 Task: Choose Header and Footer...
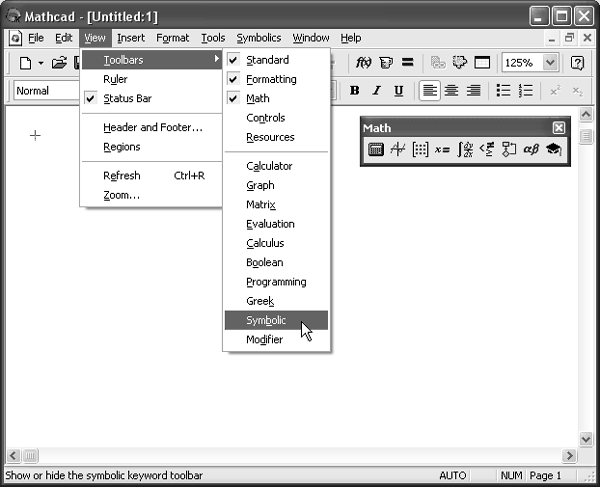(152, 127)
